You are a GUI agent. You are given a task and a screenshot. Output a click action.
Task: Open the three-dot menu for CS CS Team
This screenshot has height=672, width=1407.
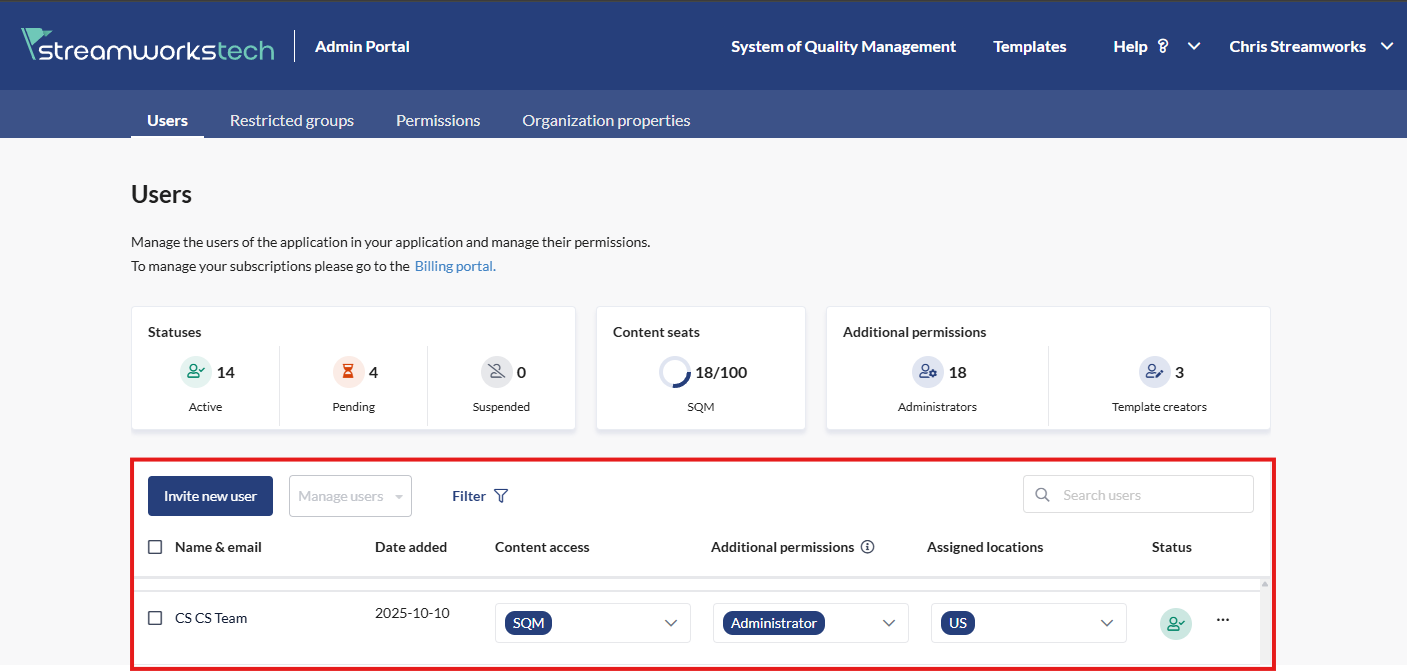click(1222, 620)
